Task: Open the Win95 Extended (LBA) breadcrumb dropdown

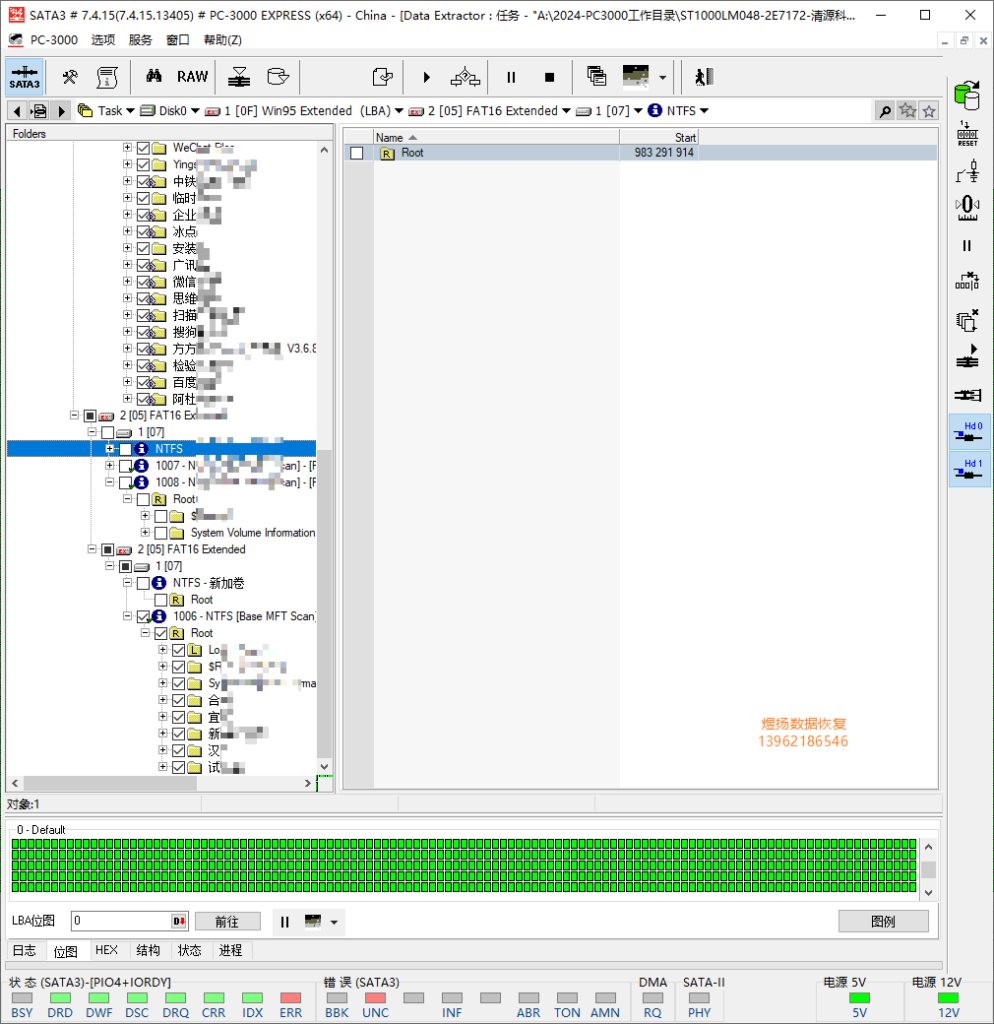Action: point(399,111)
